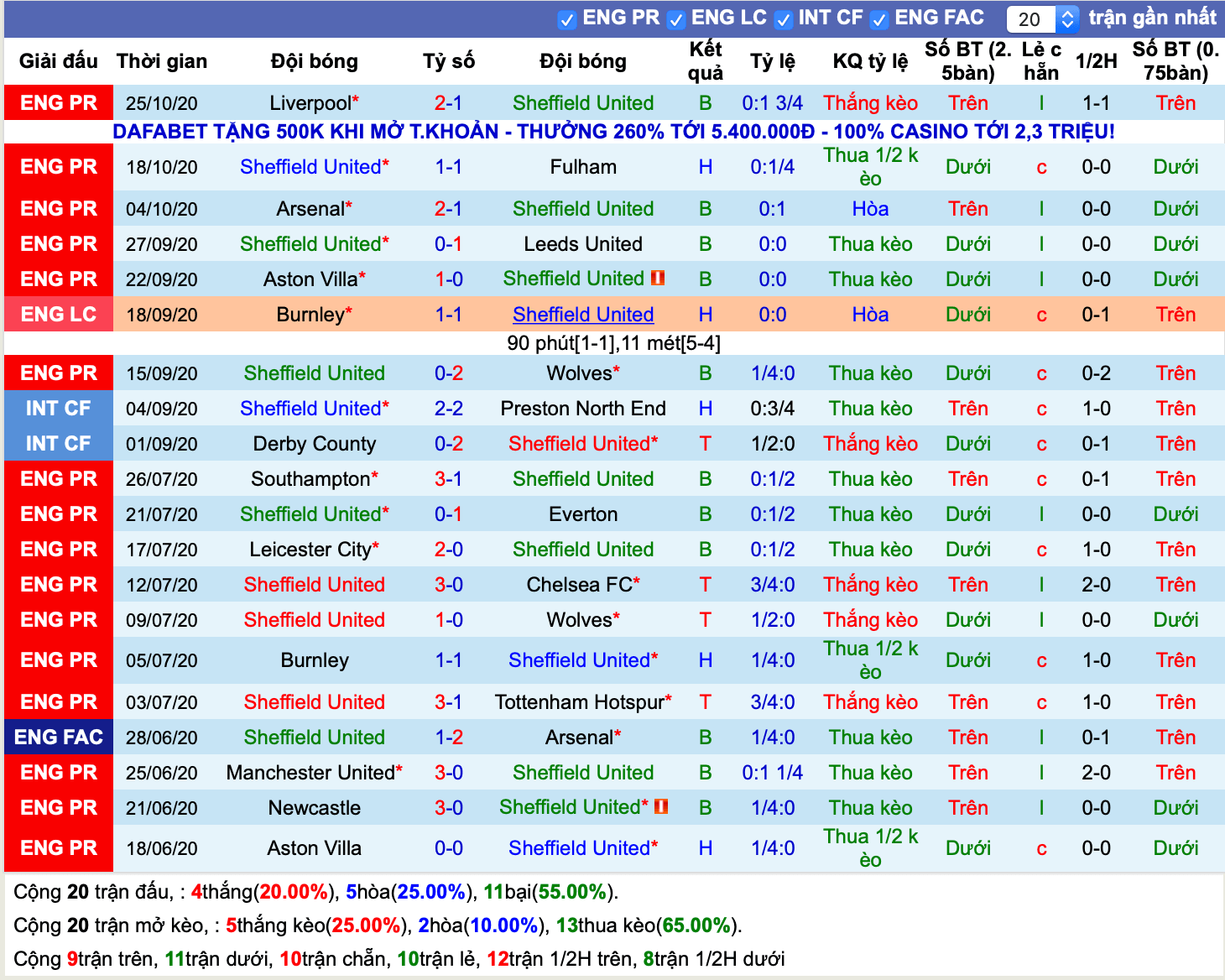Click Manchester United team name
1225x980 pixels.
(310, 773)
